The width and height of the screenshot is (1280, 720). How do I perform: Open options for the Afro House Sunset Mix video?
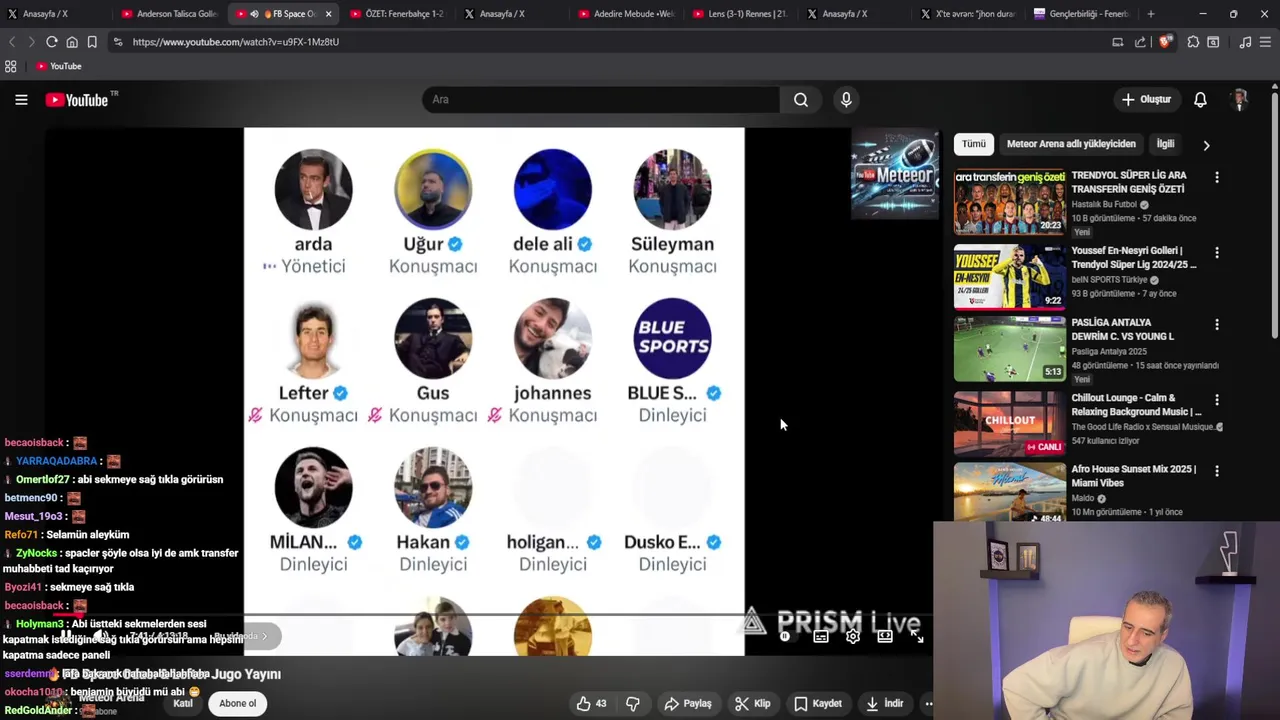1217,471
